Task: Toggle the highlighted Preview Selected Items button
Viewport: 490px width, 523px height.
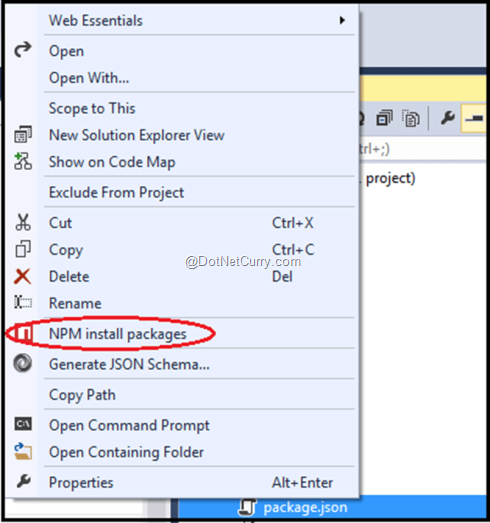Action: coord(474,118)
